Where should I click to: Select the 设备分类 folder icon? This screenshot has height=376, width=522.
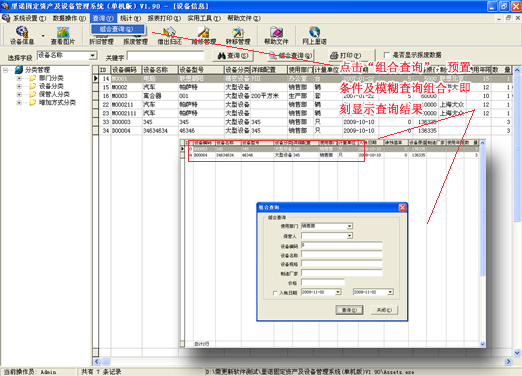tap(32, 86)
